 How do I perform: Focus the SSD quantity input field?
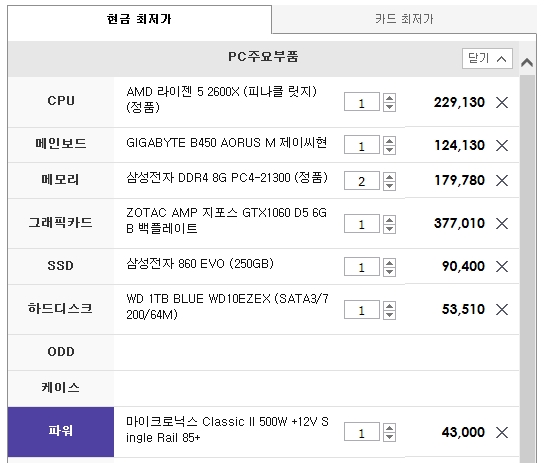[362, 267]
